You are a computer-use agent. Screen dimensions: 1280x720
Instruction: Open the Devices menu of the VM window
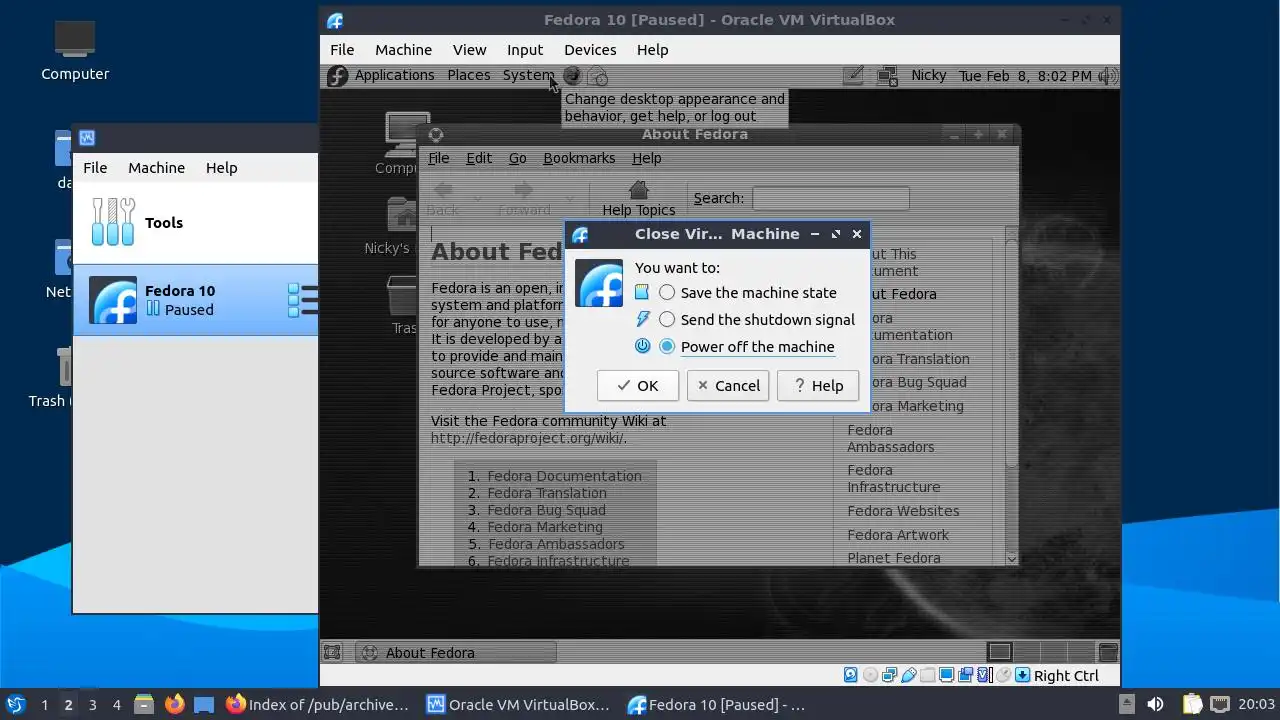(x=590, y=50)
